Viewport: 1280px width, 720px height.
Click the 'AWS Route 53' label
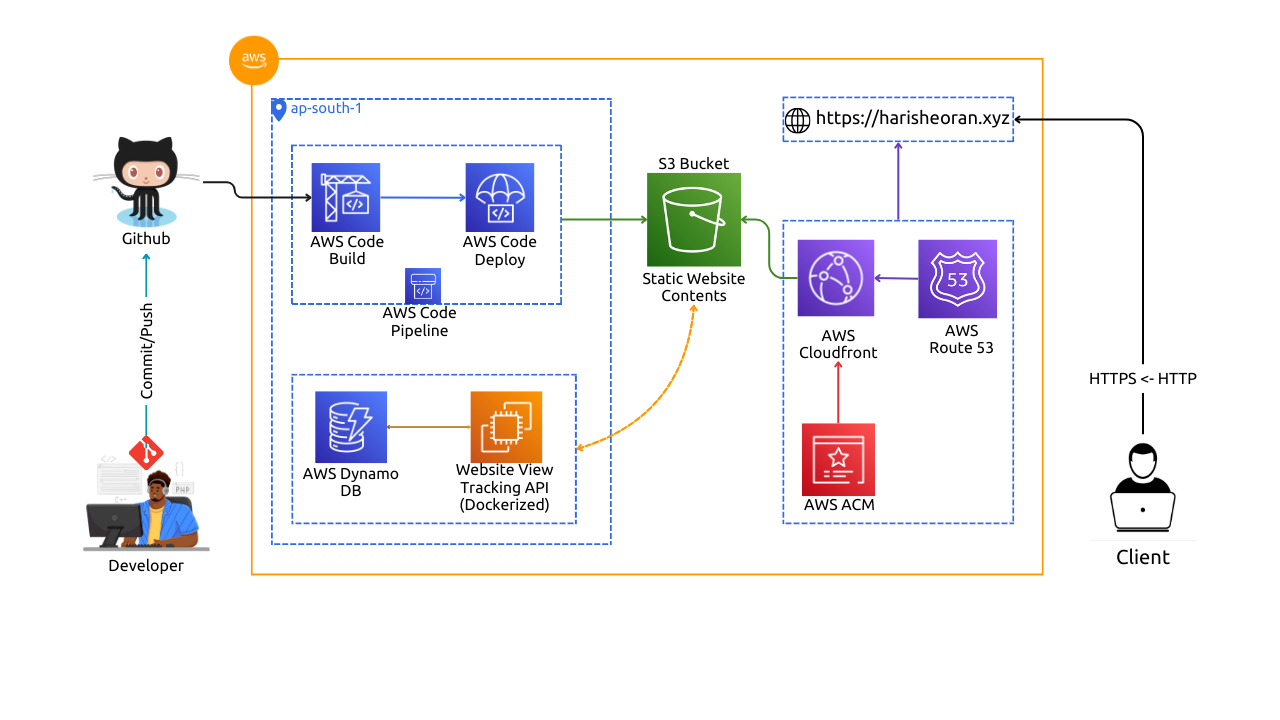961,339
